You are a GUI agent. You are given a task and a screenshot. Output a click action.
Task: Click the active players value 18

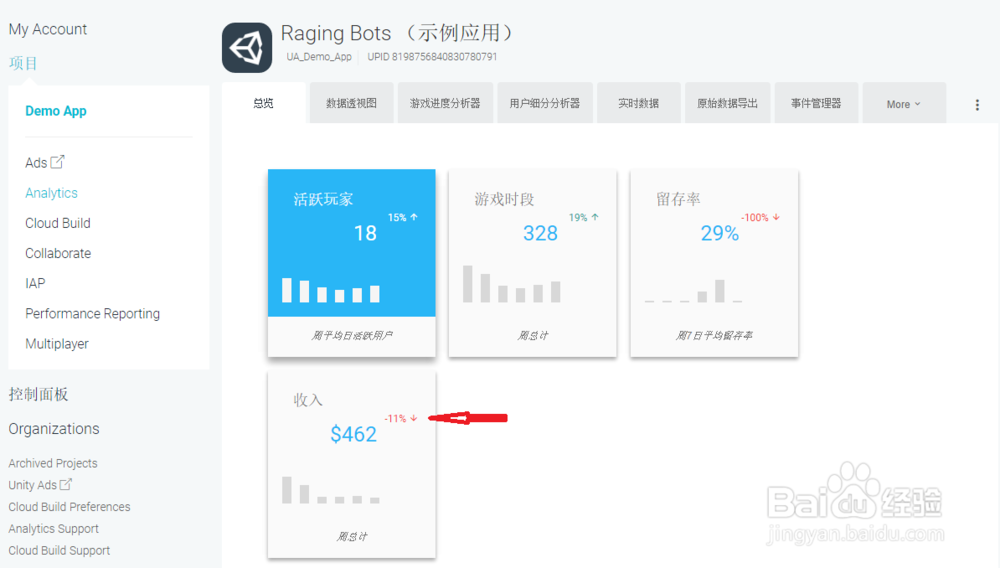pos(365,233)
